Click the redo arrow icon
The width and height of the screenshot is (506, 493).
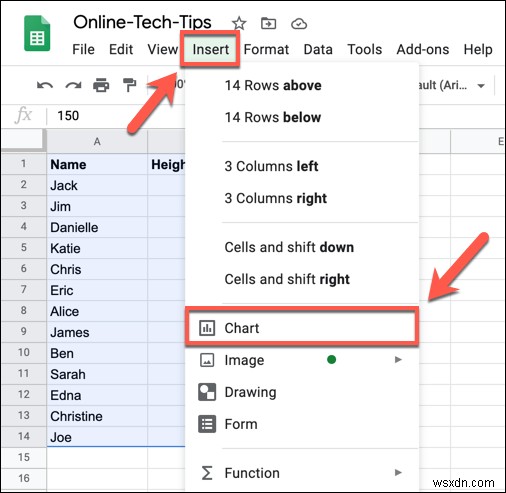click(x=73, y=85)
